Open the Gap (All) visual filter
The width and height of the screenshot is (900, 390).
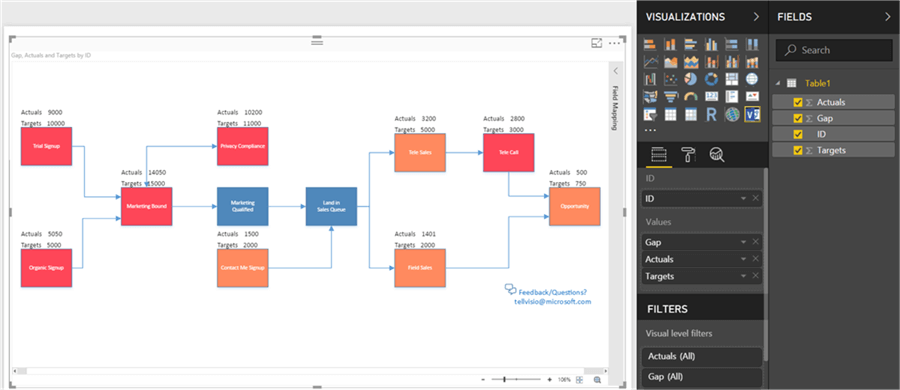pos(703,377)
